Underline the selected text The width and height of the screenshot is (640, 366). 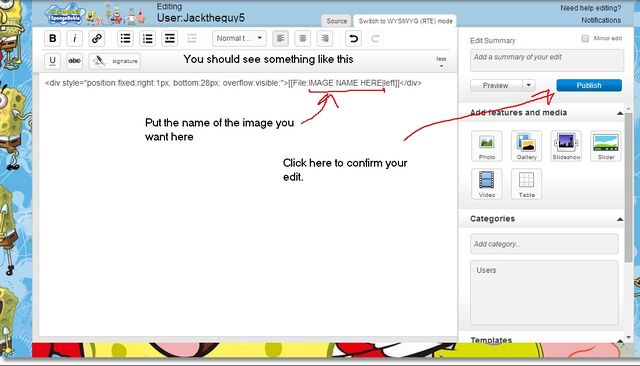(53, 61)
